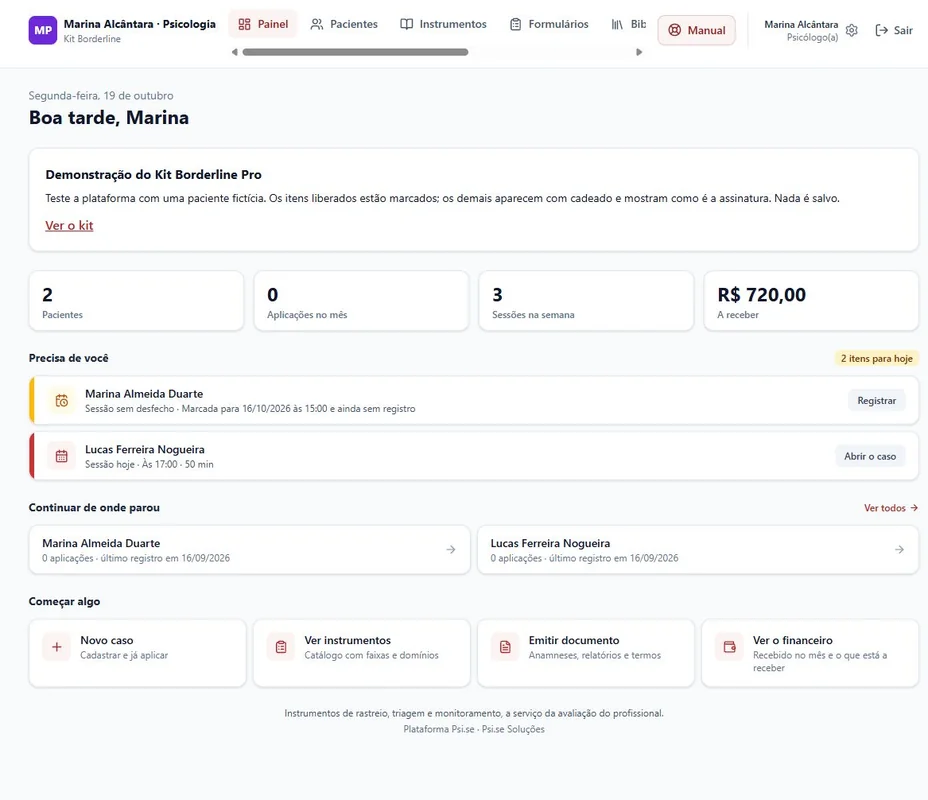
Task: Click Marina Alcântara · Psicologia title
Action: pos(140,24)
